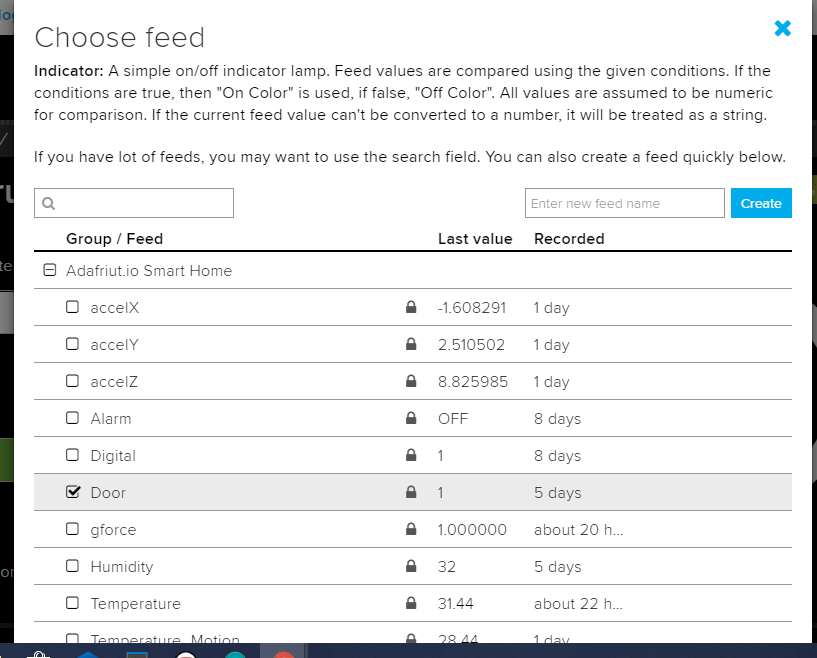Click the Temperature feed name
Image resolution: width=817 pixels, height=658 pixels.
[135, 604]
